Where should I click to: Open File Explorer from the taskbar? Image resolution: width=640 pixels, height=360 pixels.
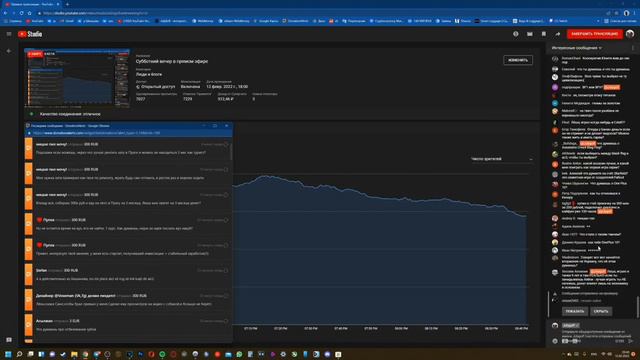74,354
